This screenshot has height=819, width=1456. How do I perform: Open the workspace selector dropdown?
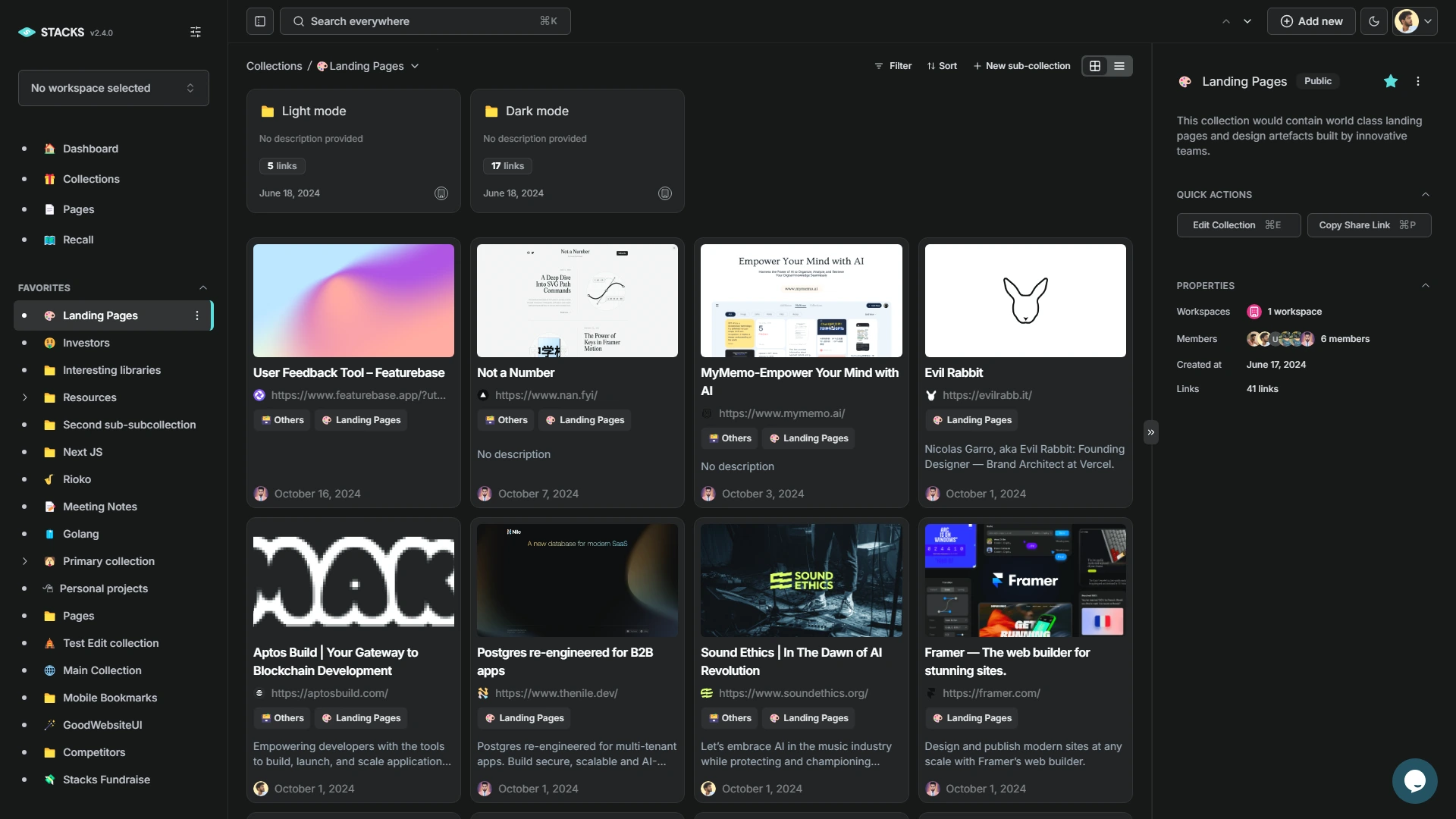click(x=114, y=88)
